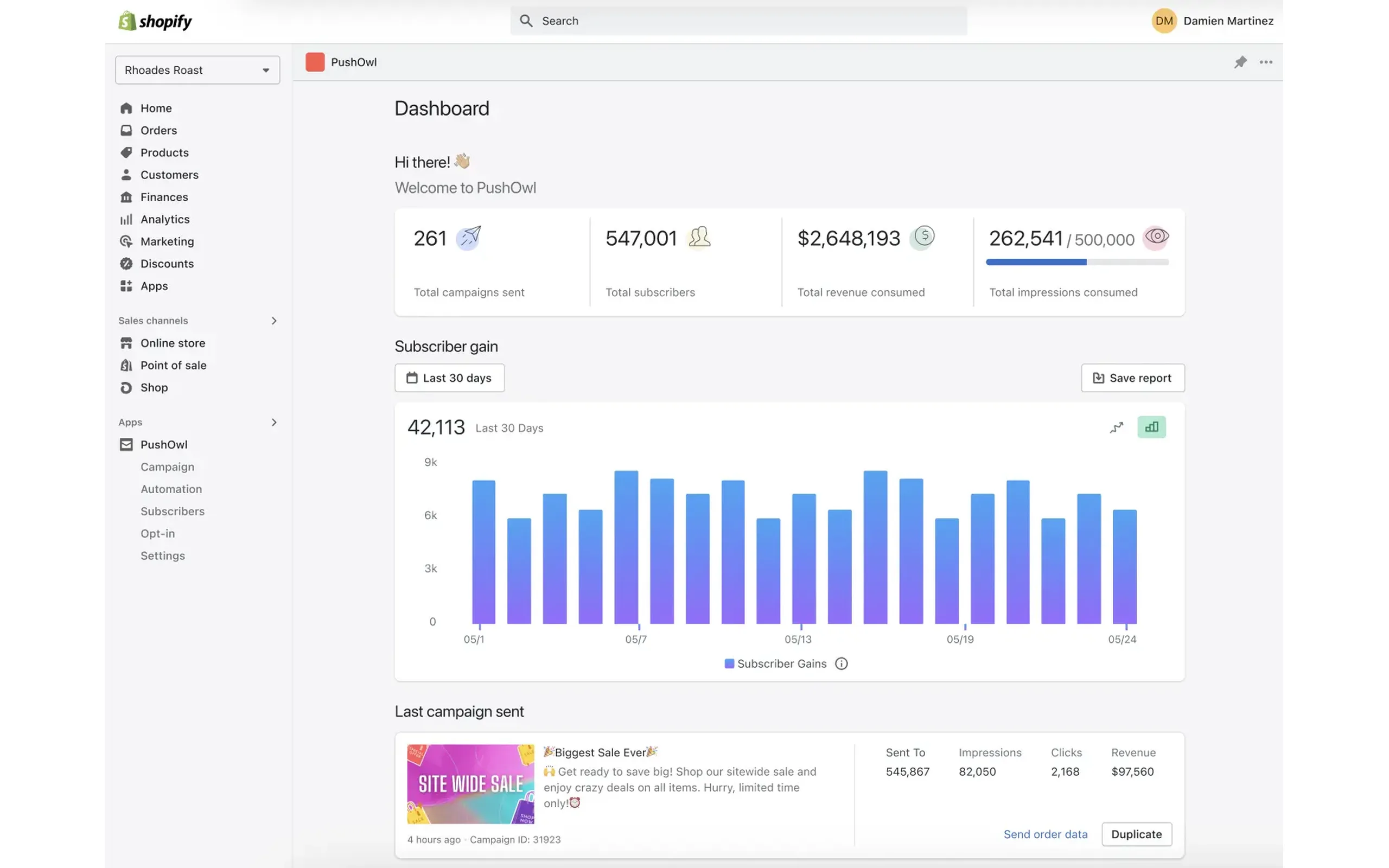Screen dimensions: 1389x868
Task: Click the $2,648,193 total revenue figure
Action: 849,238
